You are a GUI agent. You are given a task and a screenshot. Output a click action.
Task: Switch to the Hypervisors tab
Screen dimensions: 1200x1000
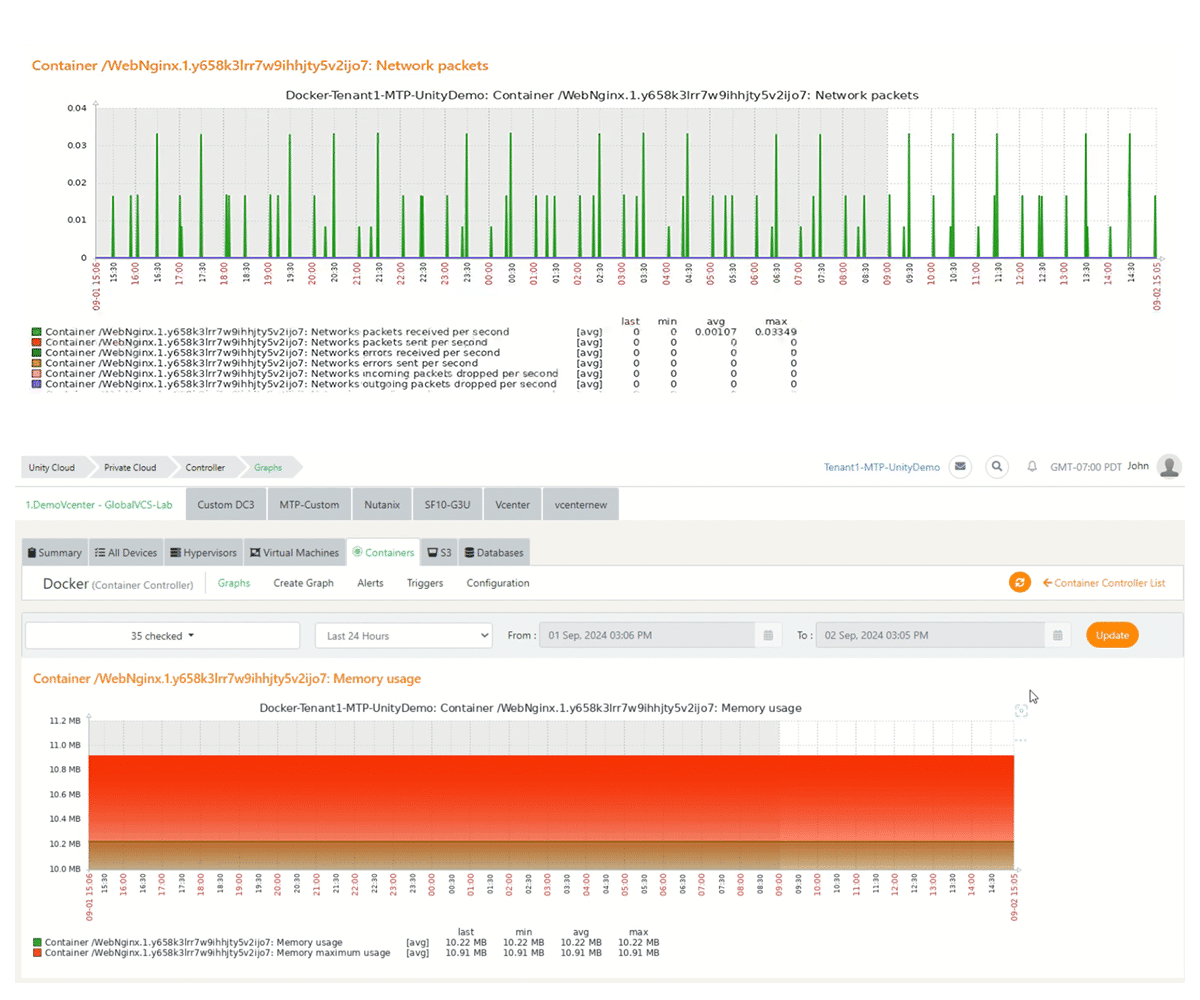[203, 552]
